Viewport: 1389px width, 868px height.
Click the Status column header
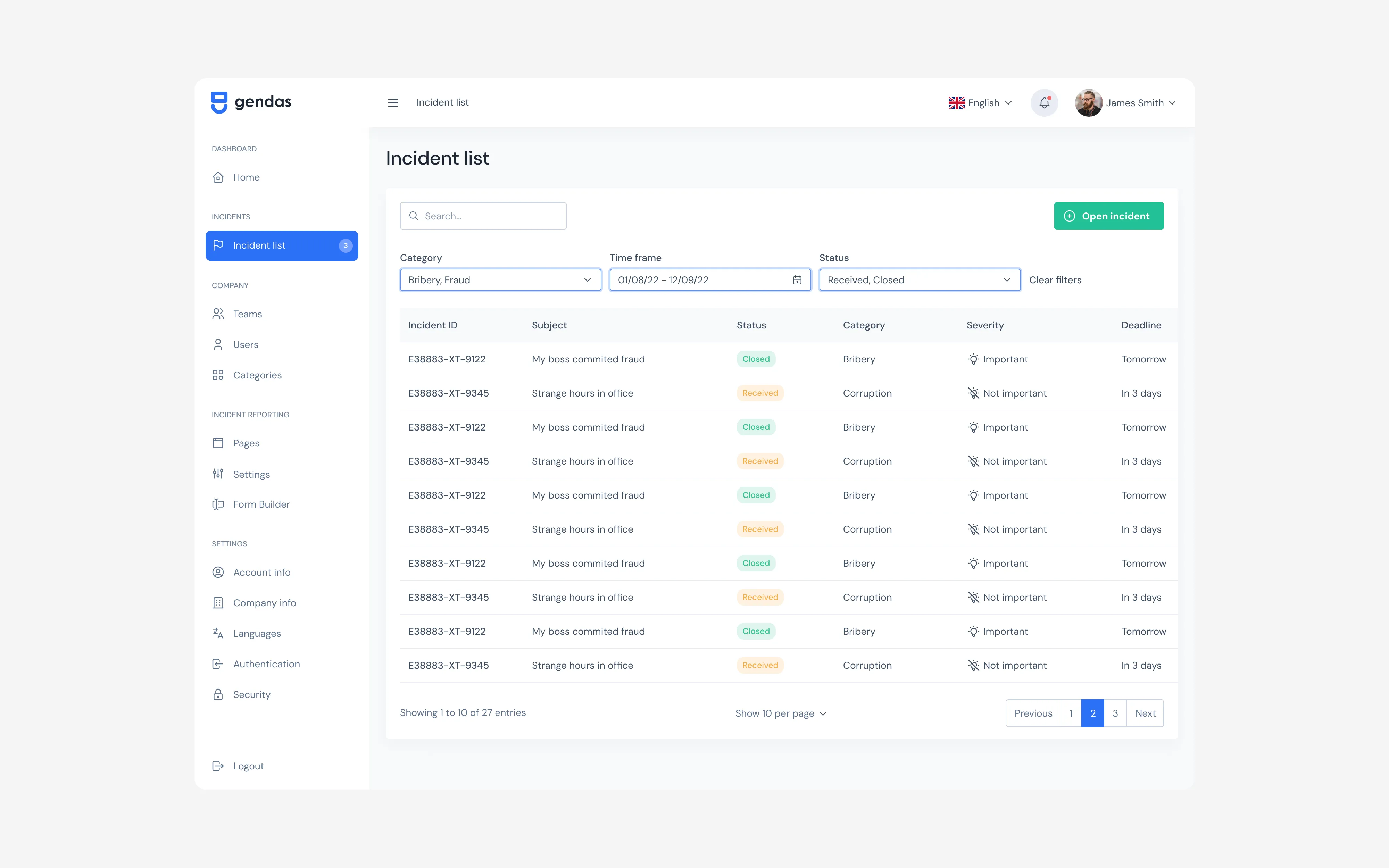pos(751,325)
